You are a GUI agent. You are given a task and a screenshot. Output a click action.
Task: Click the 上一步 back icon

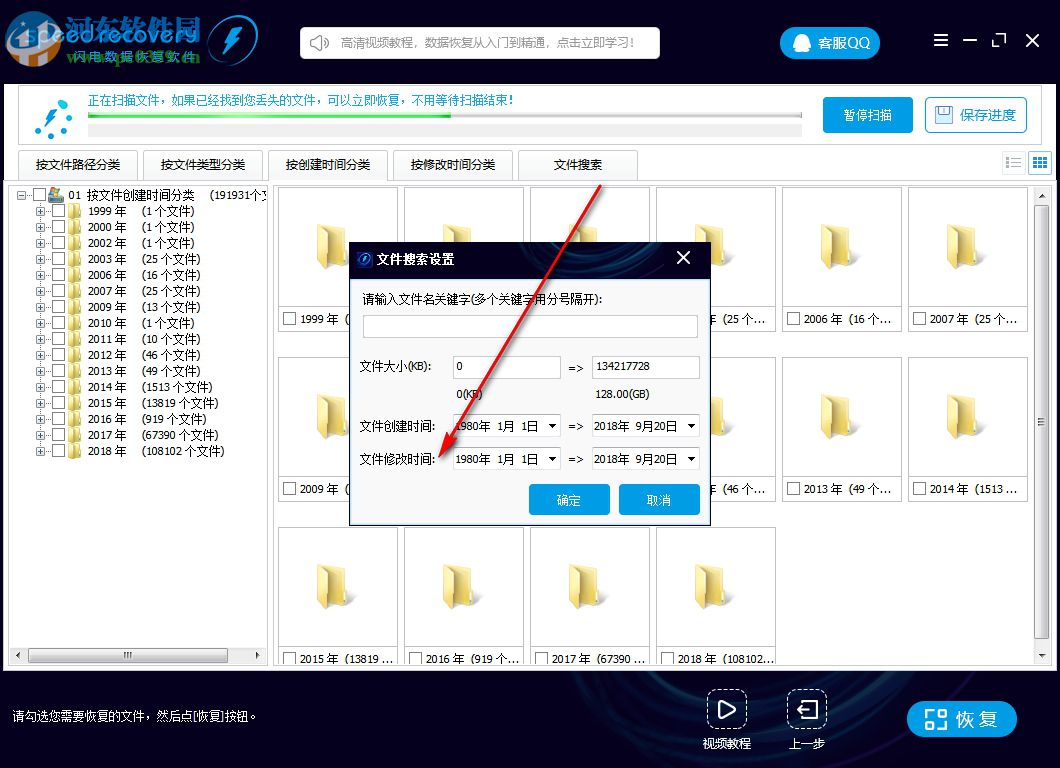coord(807,708)
